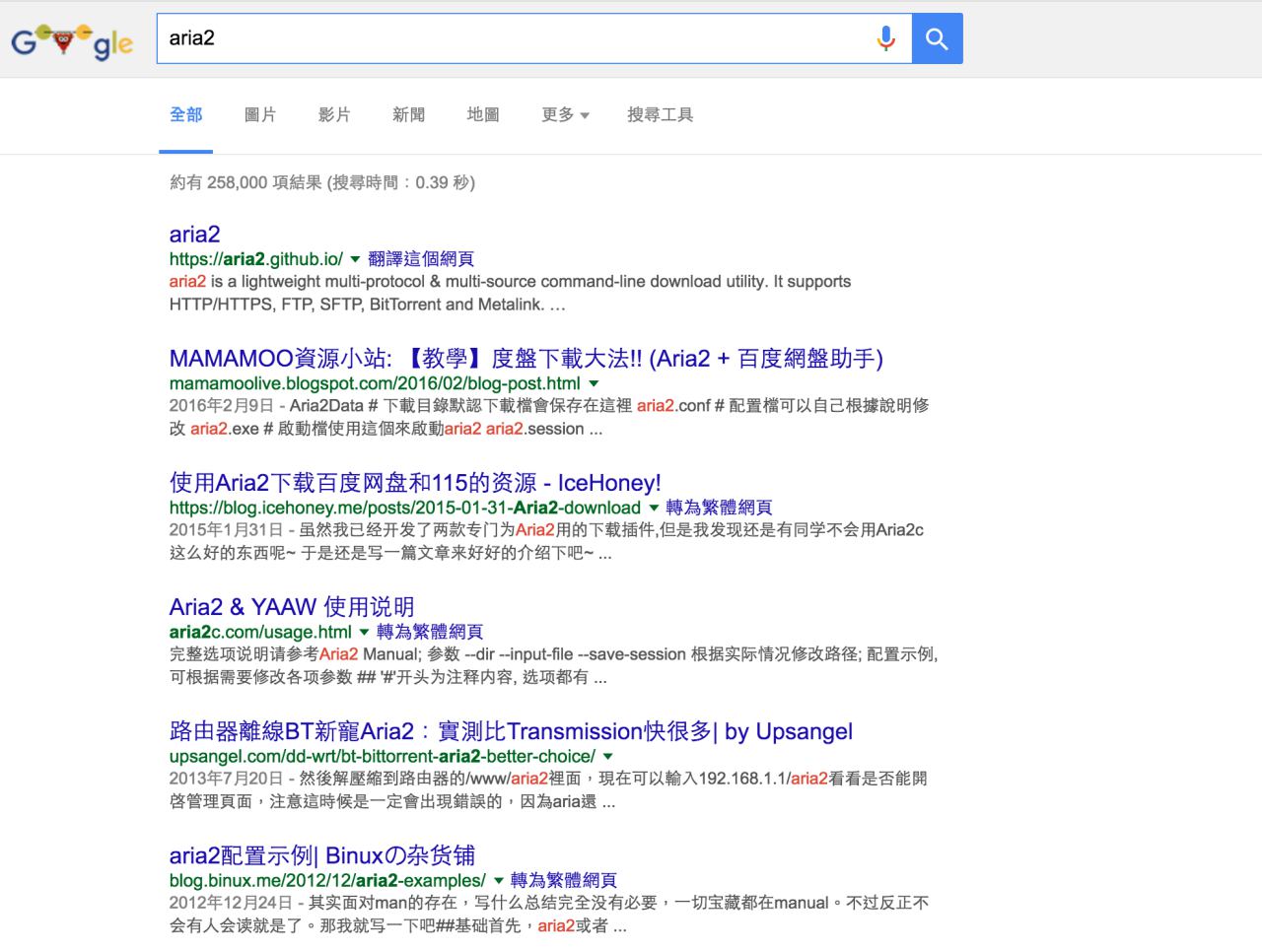Open the 地圖 tab
This screenshot has width=1262, height=952.
[x=483, y=115]
